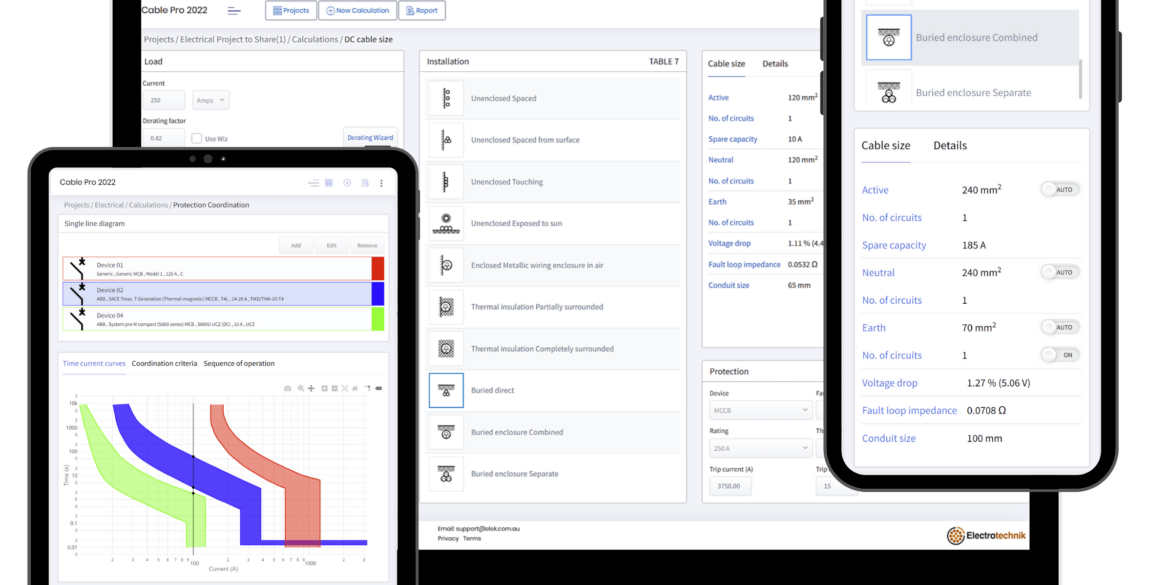Click the green swatch of Device 04
Image resolution: width=1170 pixels, height=585 pixels.
click(378, 319)
